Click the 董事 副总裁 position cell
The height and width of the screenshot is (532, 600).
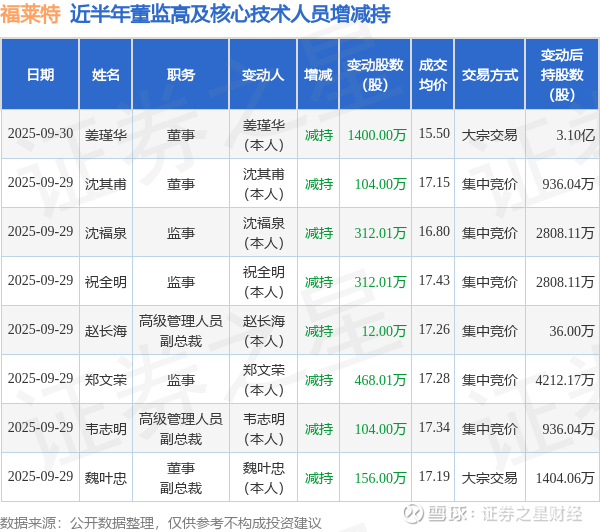click(181, 478)
